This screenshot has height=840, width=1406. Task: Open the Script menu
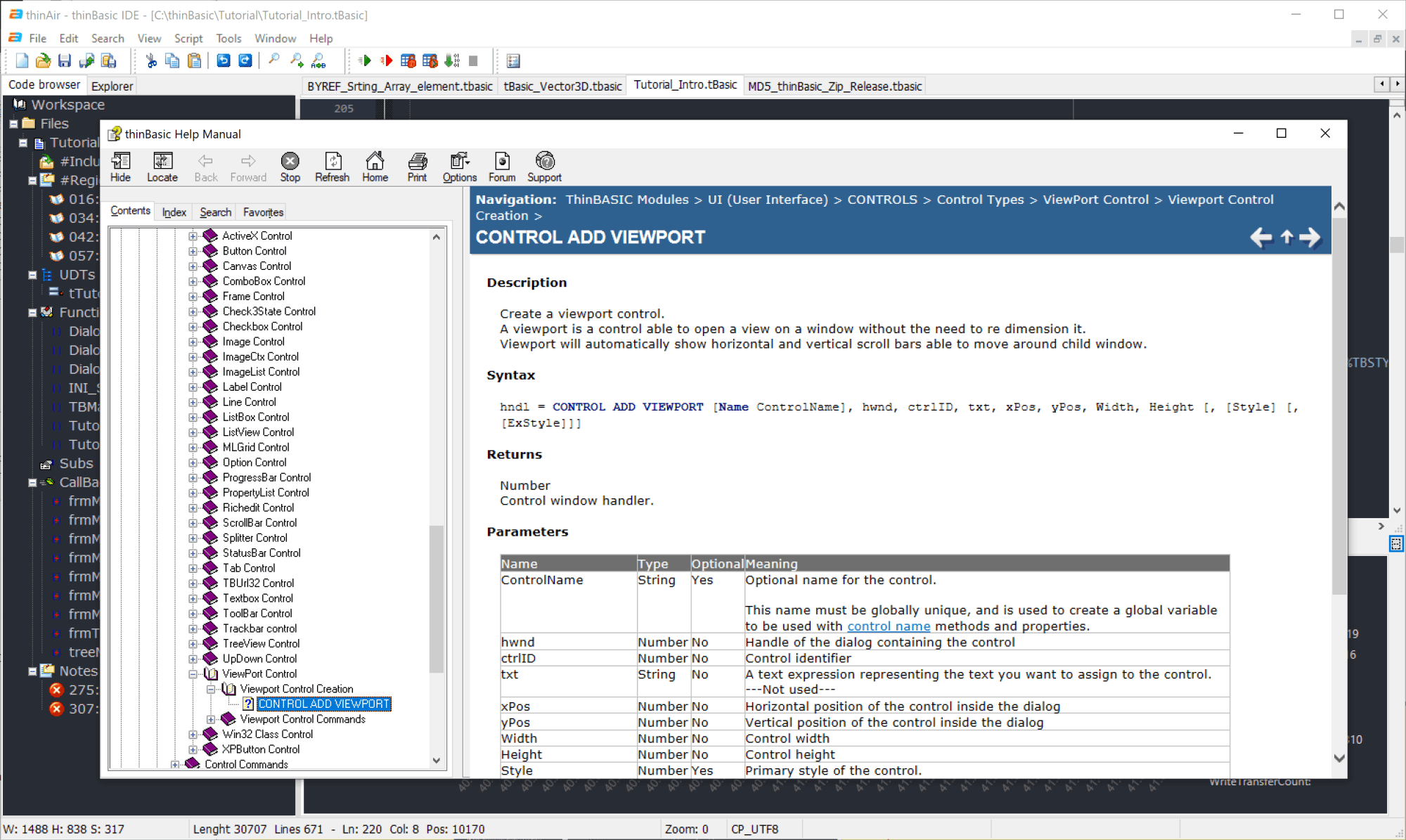tap(188, 38)
